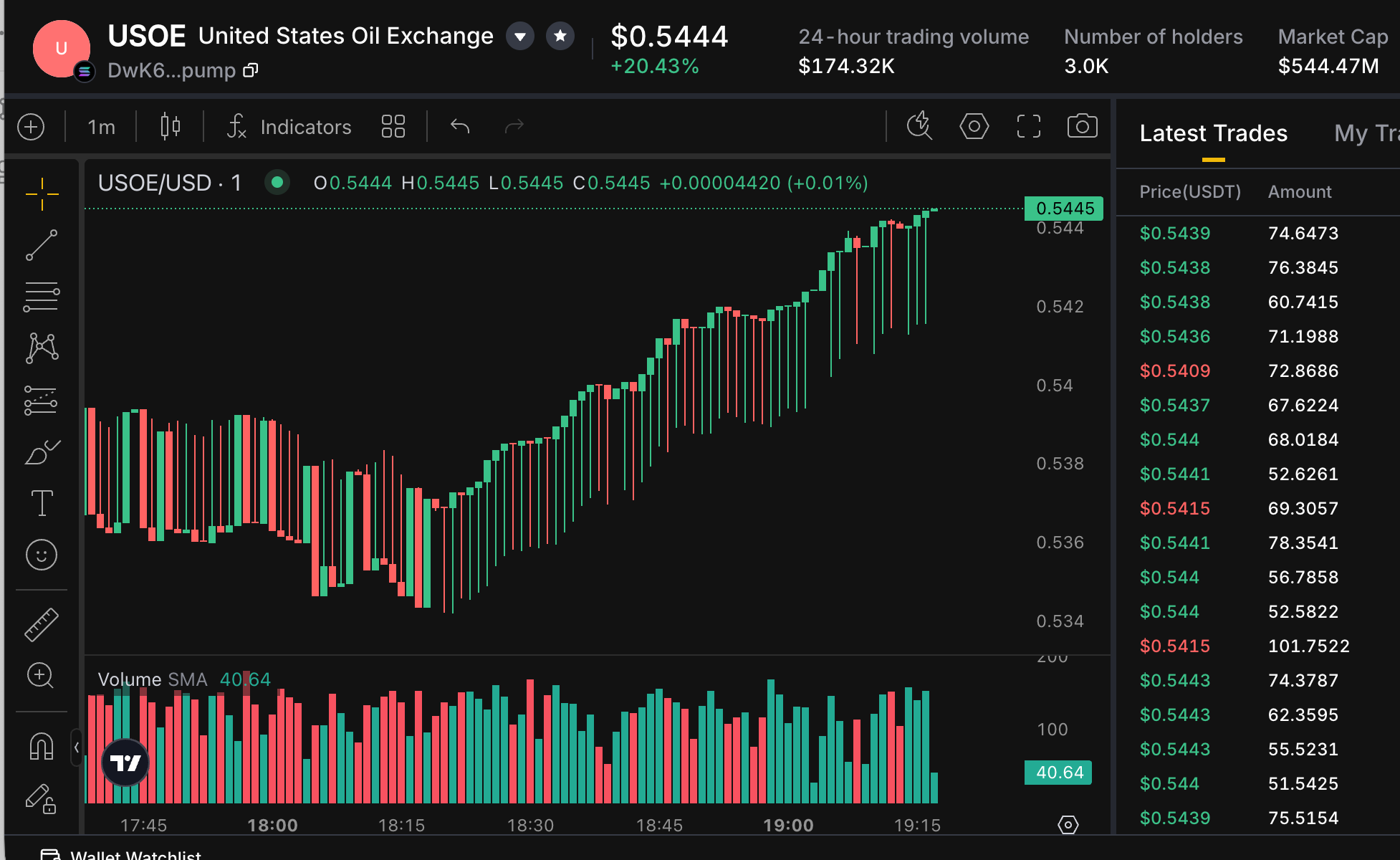Toggle lock all drawing tools

[x=41, y=799]
